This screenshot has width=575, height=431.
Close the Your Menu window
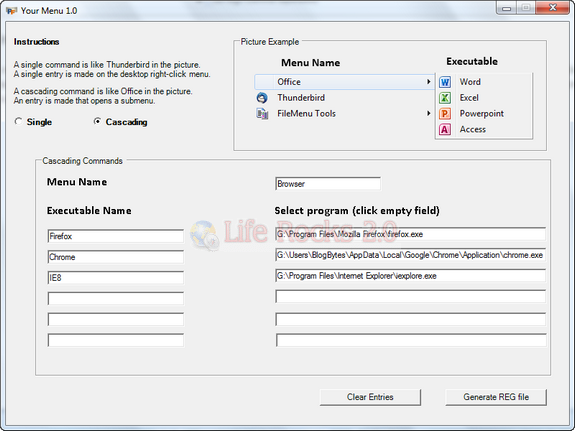click(x=553, y=8)
